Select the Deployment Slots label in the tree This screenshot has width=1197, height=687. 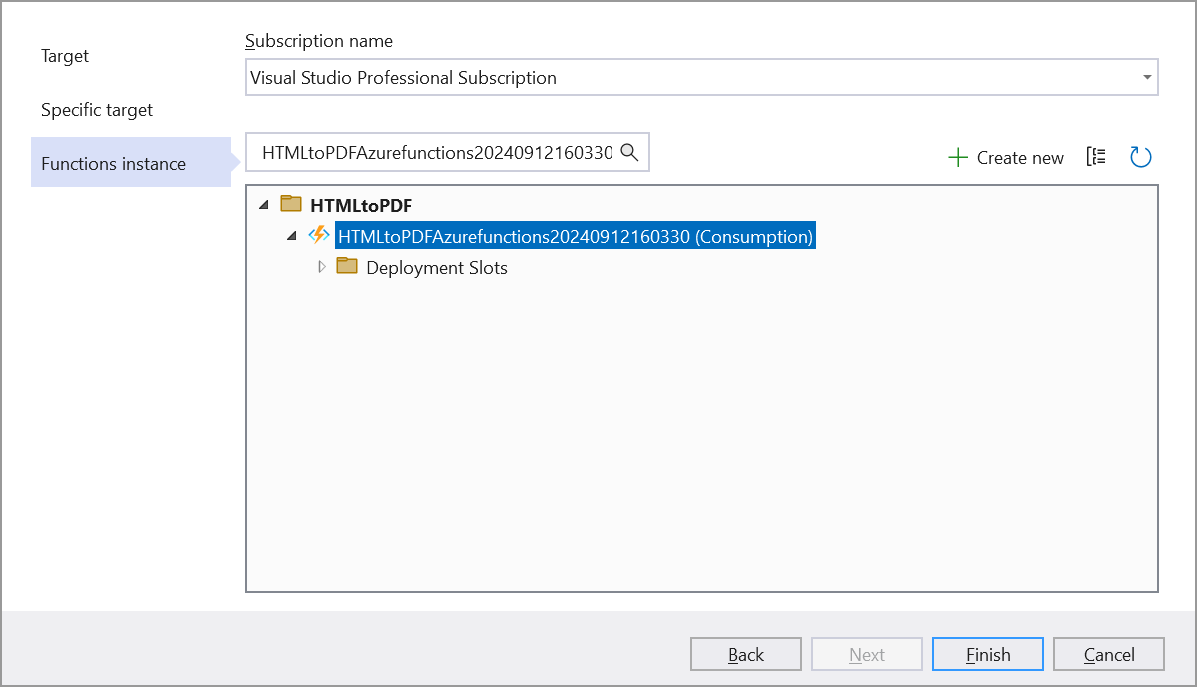437,268
